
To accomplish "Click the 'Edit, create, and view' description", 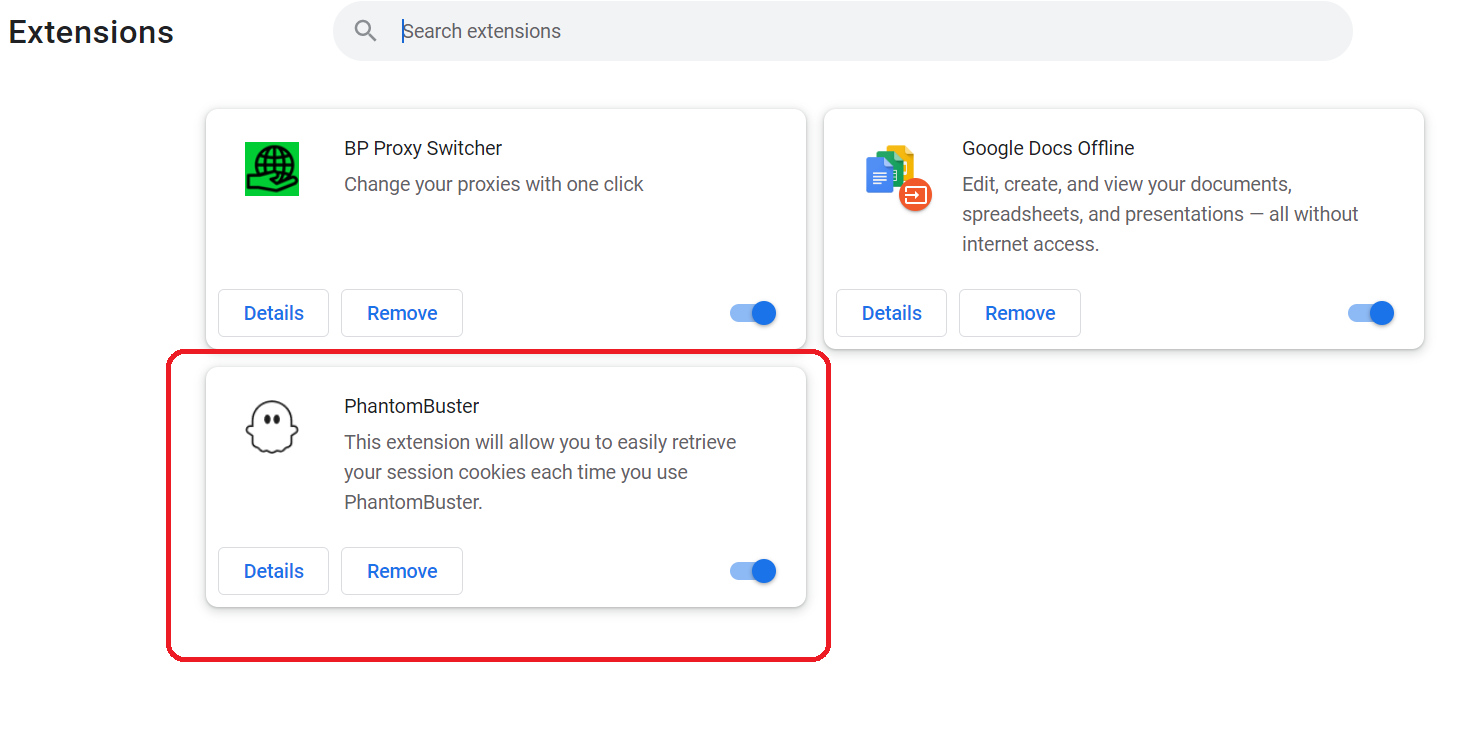I will tap(1160, 214).
